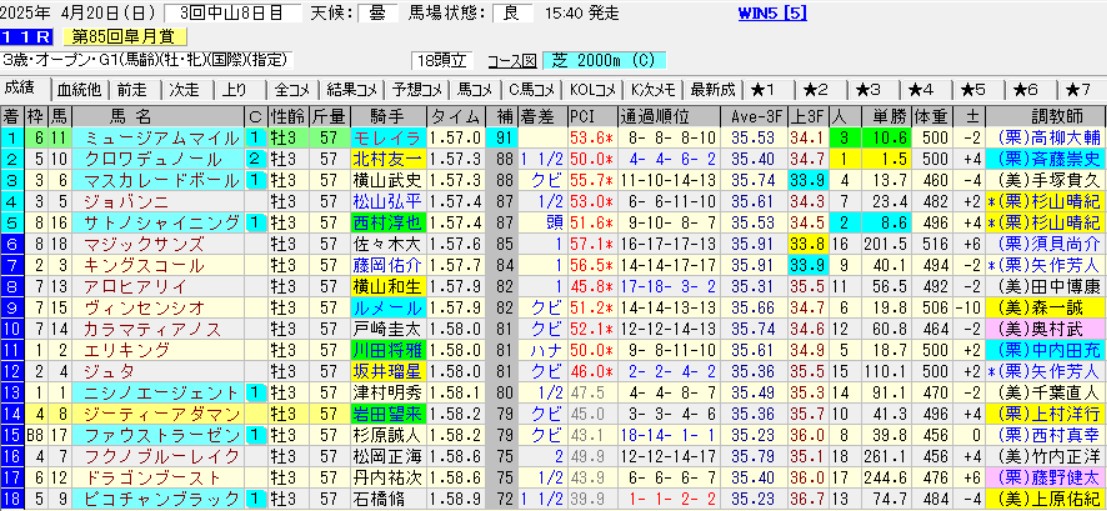Switch to the ★7 star tab
This screenshot has width=1107, height=511.
point(1078,89)
